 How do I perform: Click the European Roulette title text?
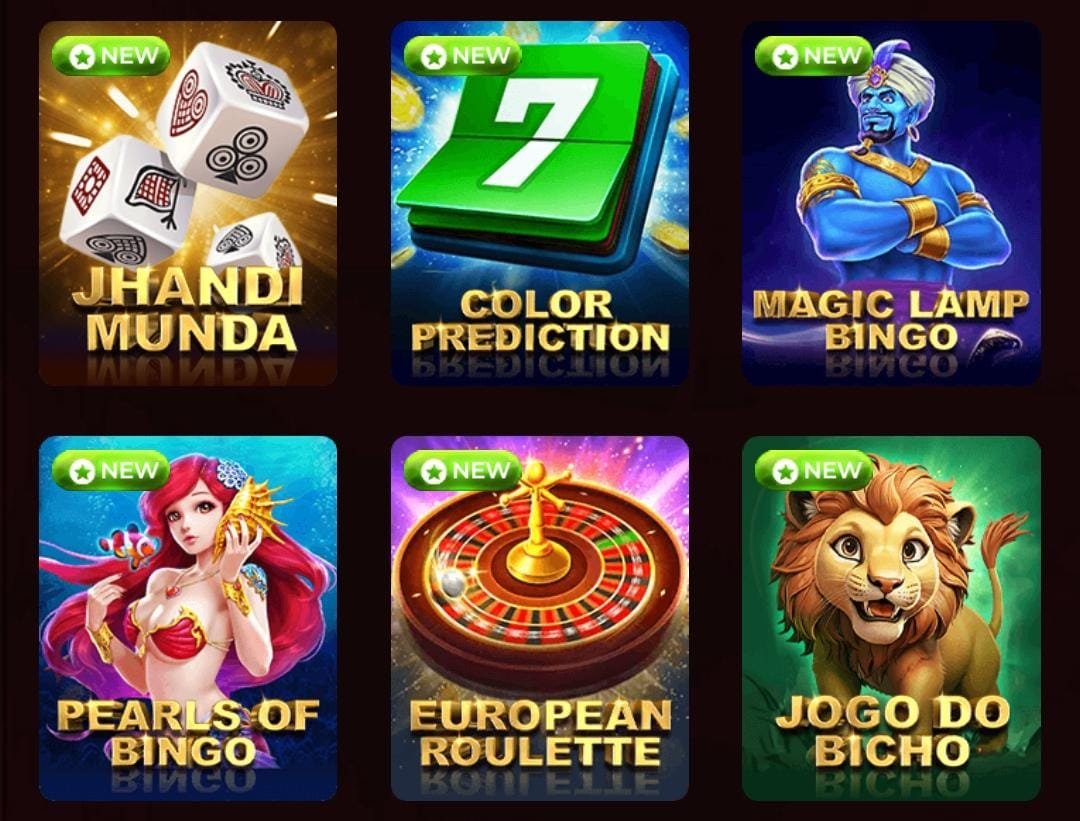(x=540, y=733)
